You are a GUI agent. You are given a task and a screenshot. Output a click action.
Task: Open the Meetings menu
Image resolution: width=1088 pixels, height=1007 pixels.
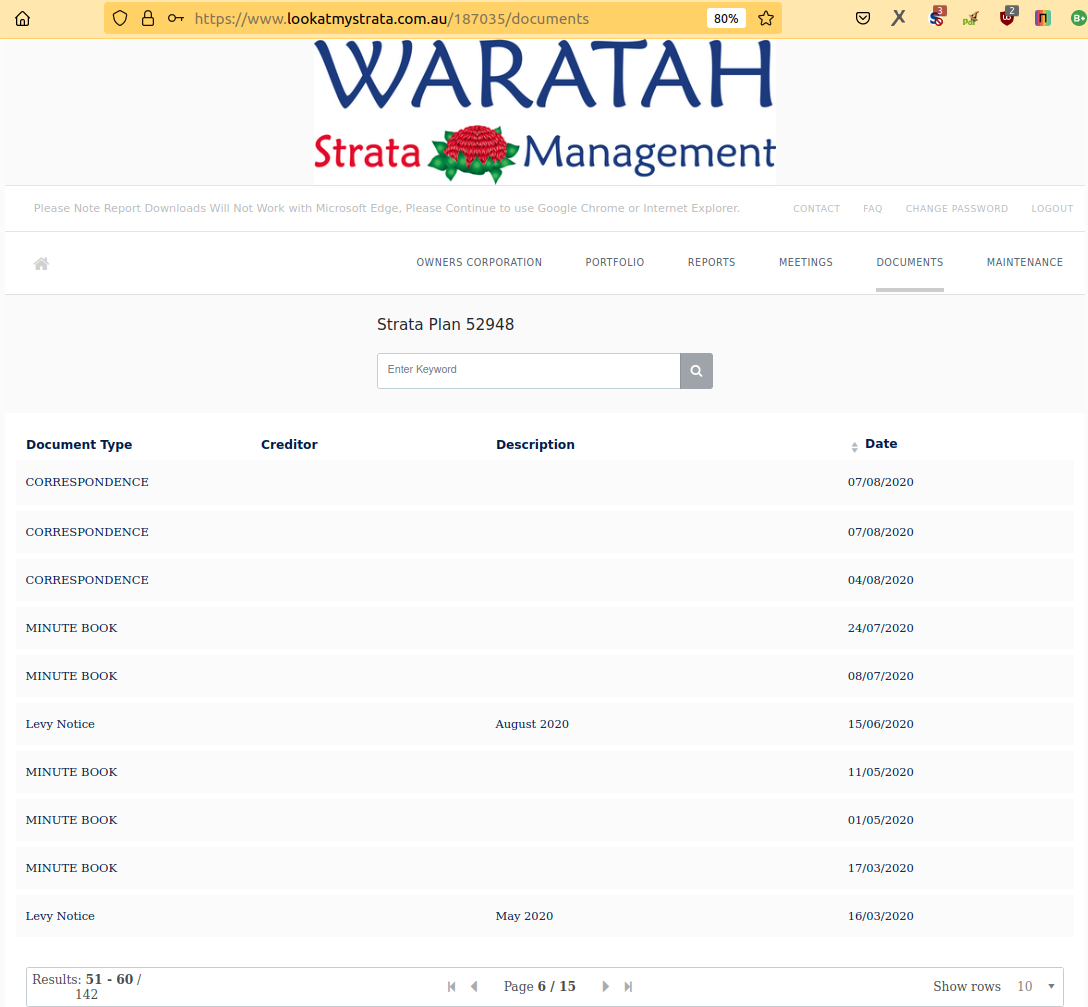(806, 262)
